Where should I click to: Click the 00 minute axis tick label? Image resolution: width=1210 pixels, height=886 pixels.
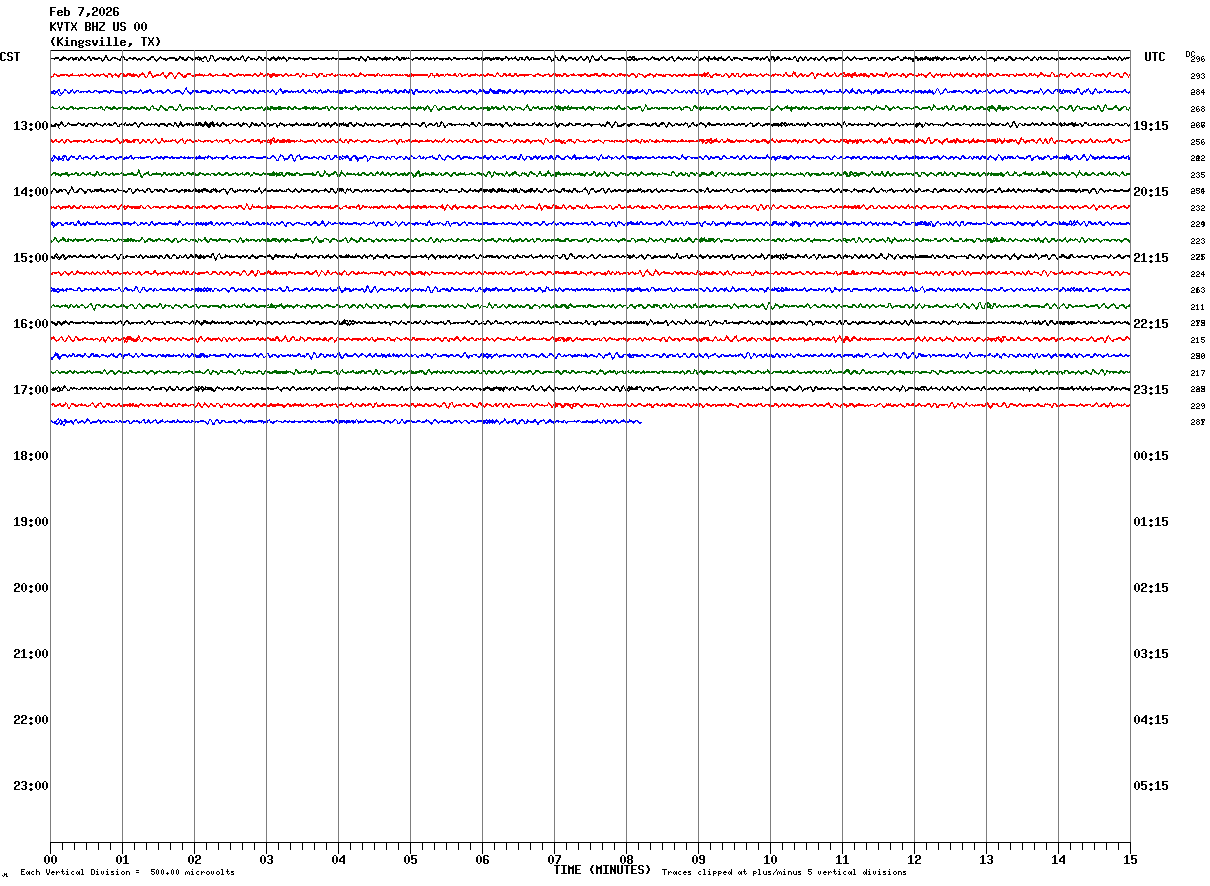tap(50, 859)
